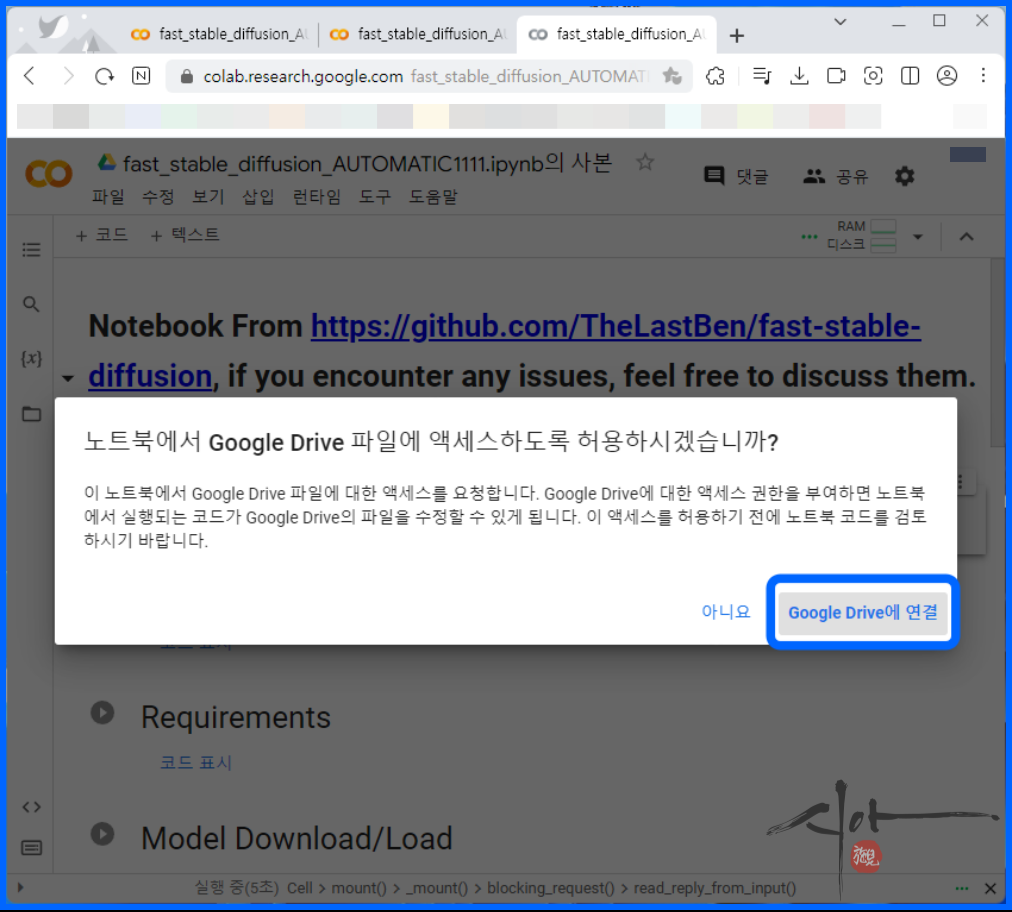Expand the bottom status bar arrow
The width and height of the screenshot is (1012, 912).
pyautogui.click(x=20, y=887)
